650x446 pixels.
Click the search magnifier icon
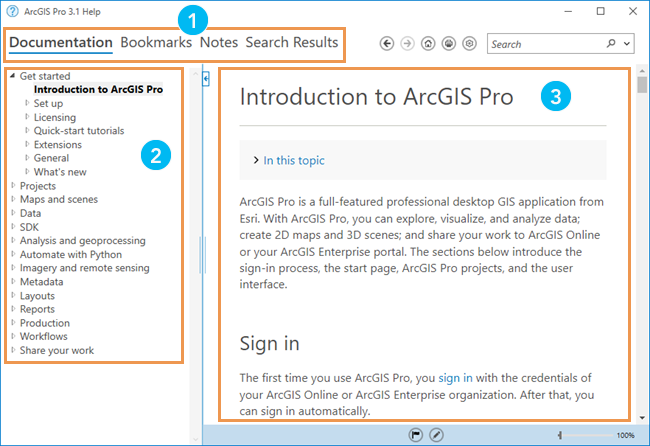(x=611, y=44)
